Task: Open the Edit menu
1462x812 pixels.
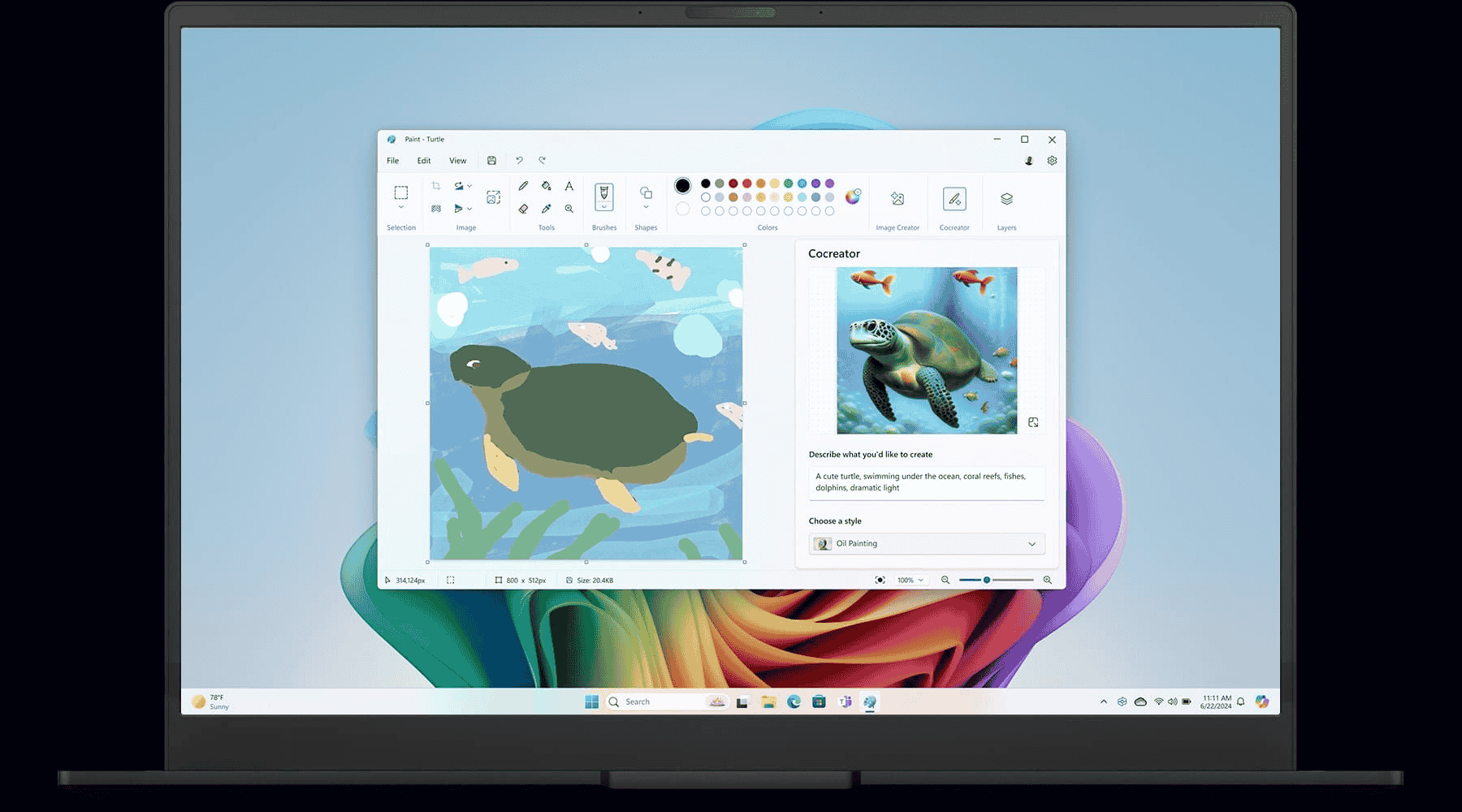Action: coord(424,161)
